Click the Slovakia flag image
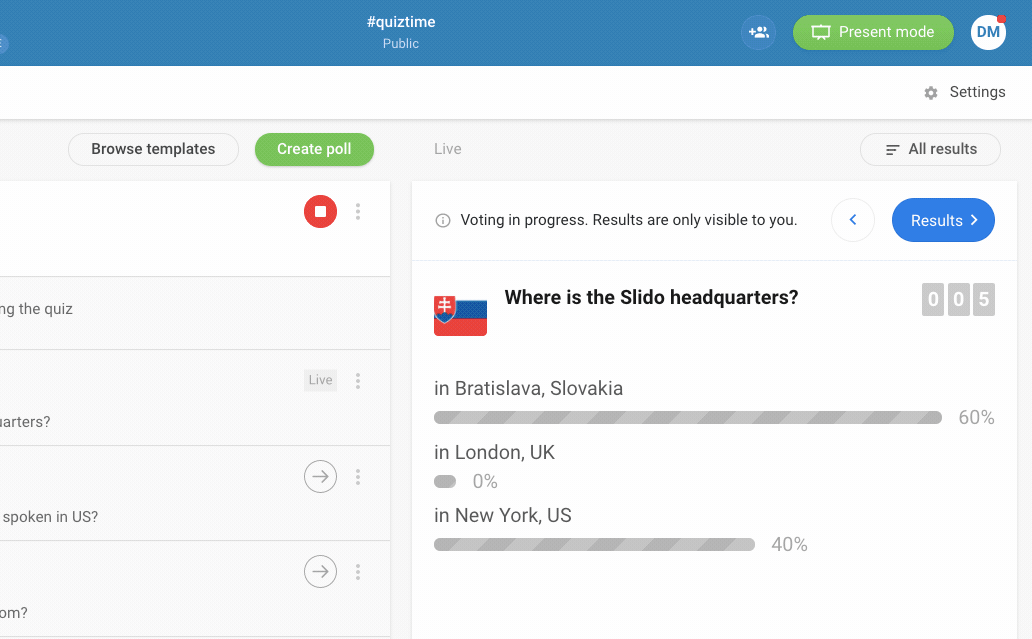Image resolution: width=1032 pixels, height=639 pixels. 460,315
